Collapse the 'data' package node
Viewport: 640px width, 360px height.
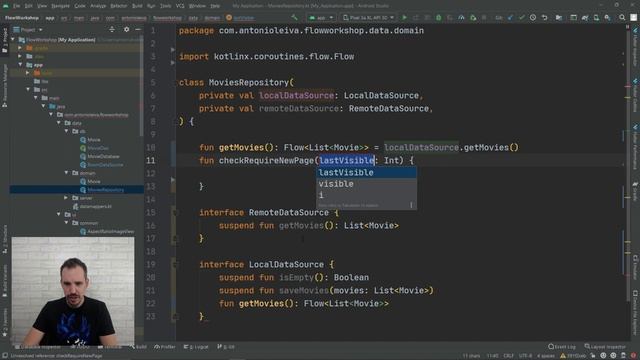click(59, 122)
